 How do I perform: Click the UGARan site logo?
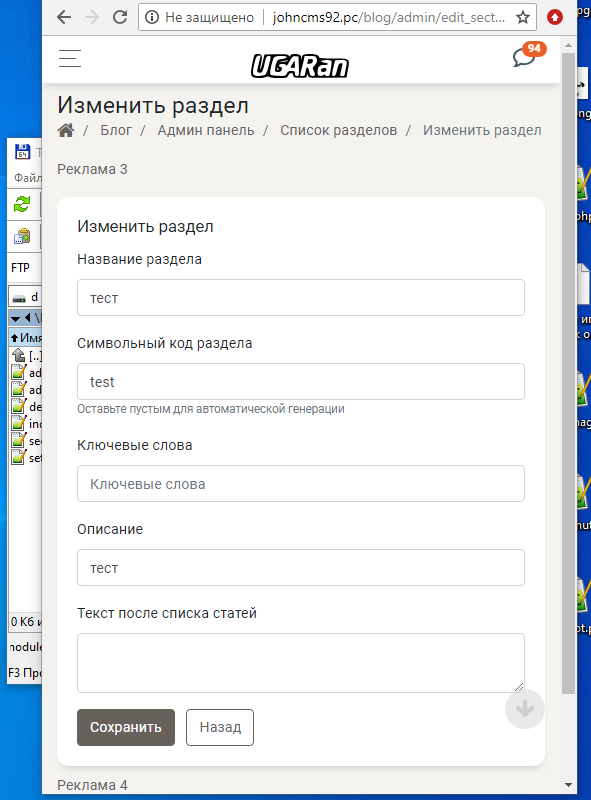pyautogui.click(x=300, y=66)
